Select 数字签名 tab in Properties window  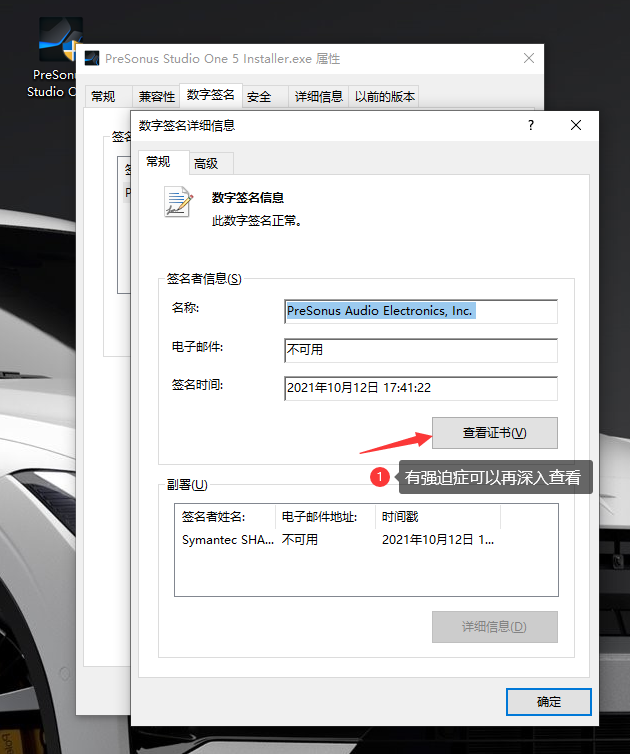pos(211,95)
